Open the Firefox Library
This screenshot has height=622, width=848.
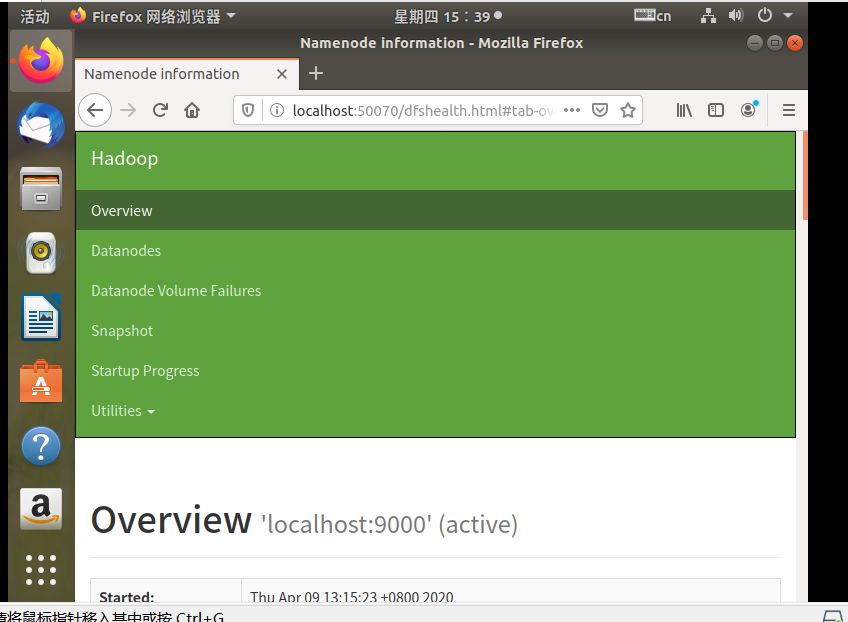point(684,110)
